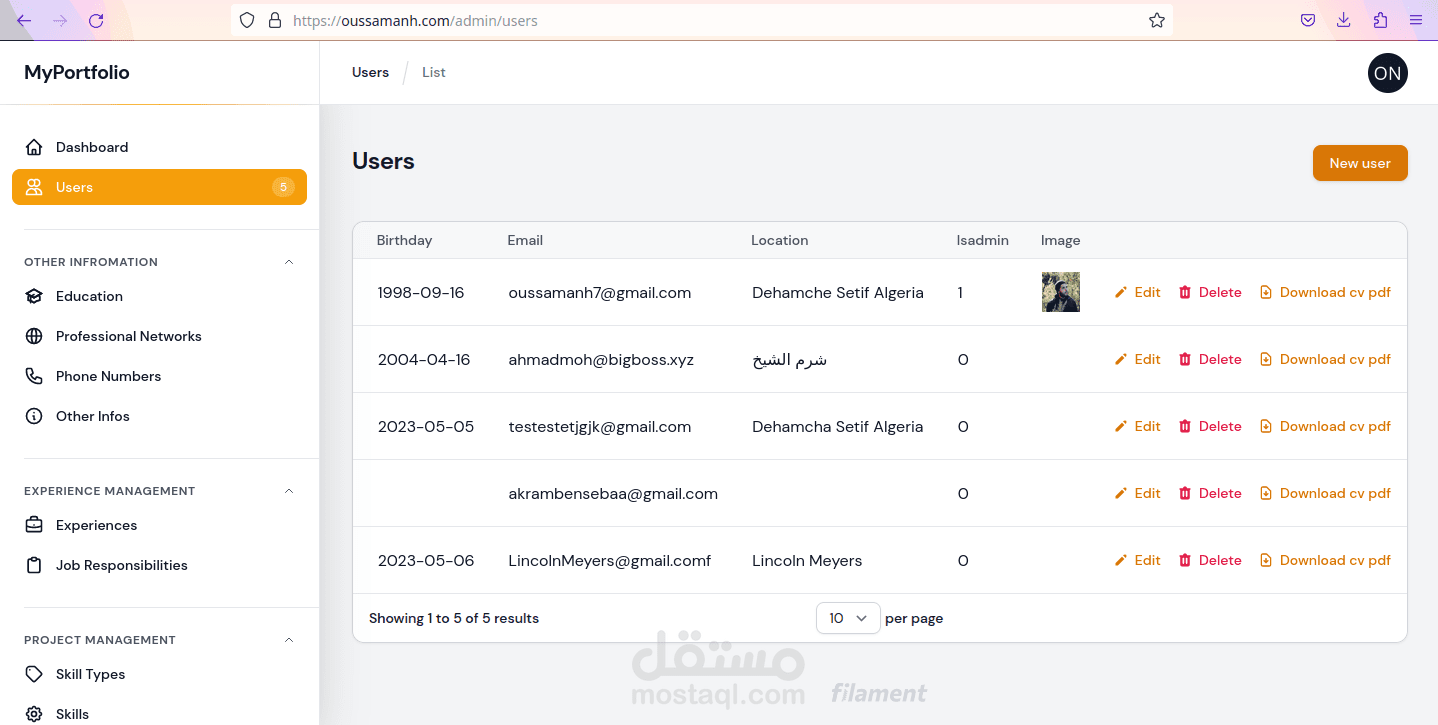This screenshot has width=1438, height=725.
Task: Click Edit for ahmadmoh@bigboss.xyz
Action: pyautogui.click(x=1138, y=359)
